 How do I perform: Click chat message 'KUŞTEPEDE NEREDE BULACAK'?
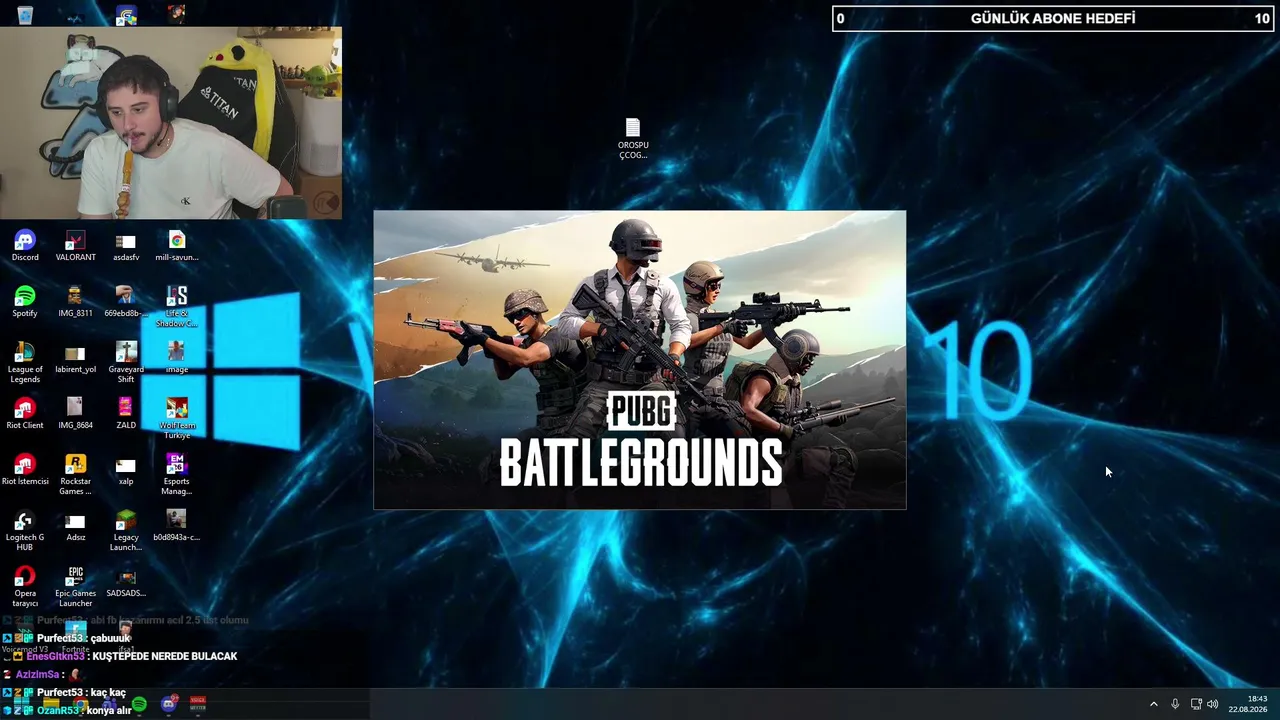click(x=165, y=656)
